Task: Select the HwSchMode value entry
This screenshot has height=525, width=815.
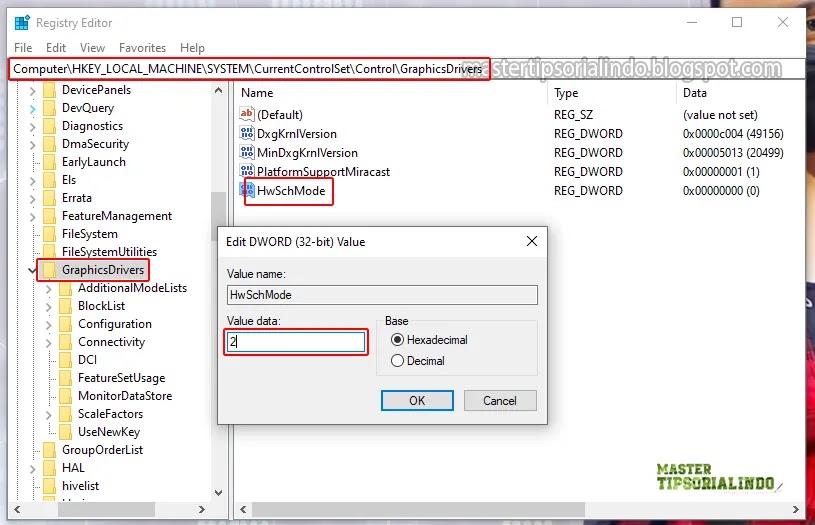Action: (291, 191)
